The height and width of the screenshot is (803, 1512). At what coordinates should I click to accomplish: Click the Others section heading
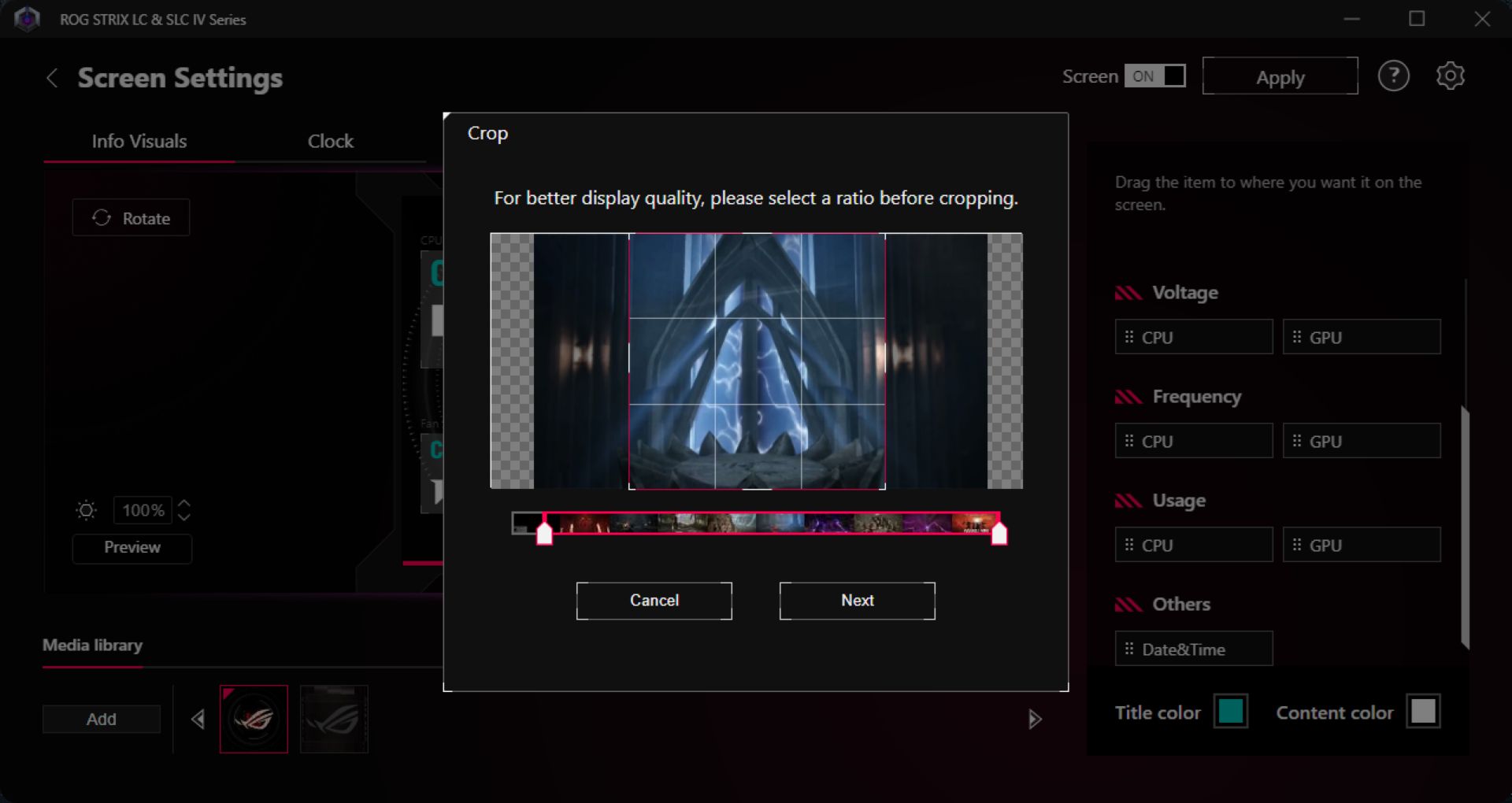(x=1181, y=605)
